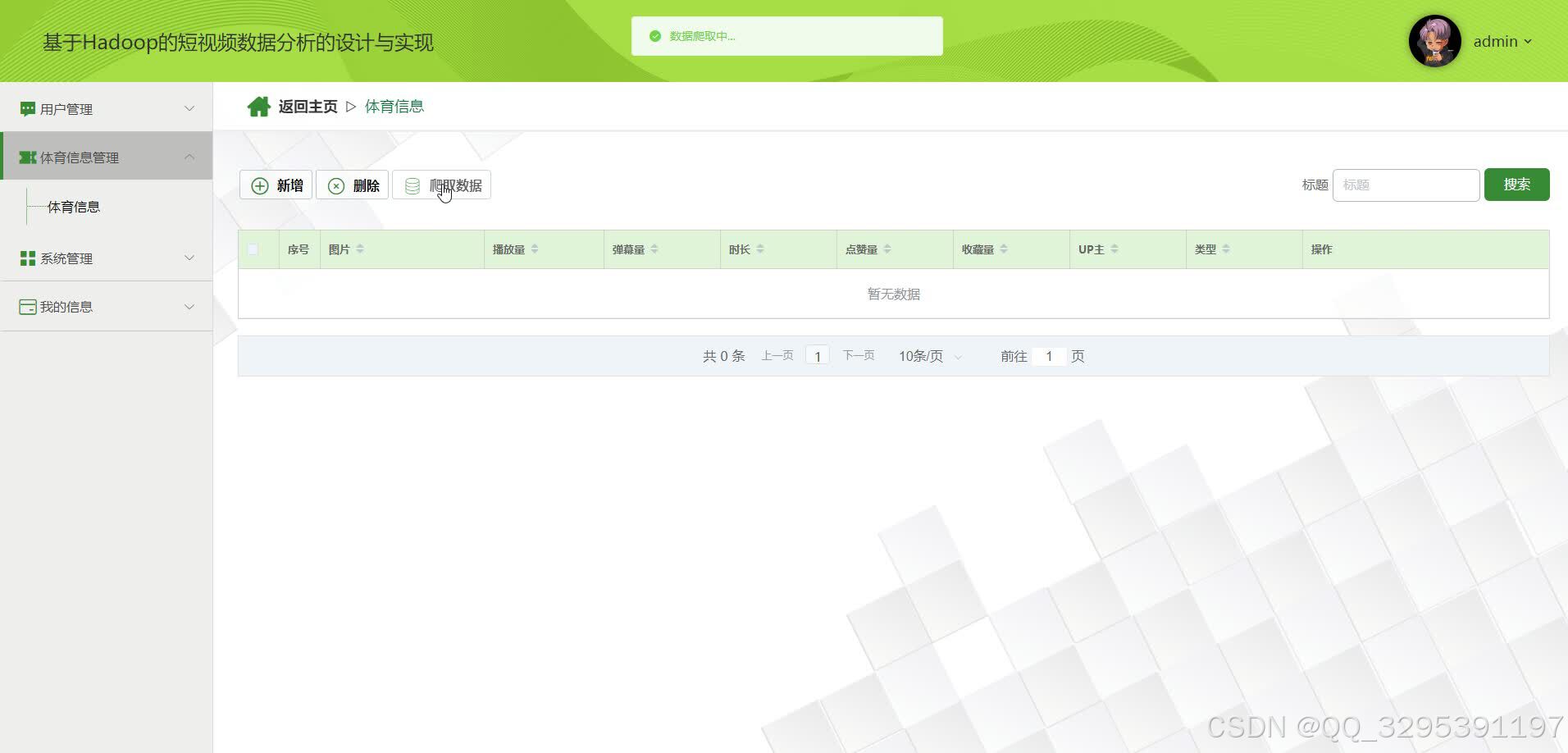1568x753 pixels.
Task: Select the 体育信息 submenu item
Action: [74, 207]
